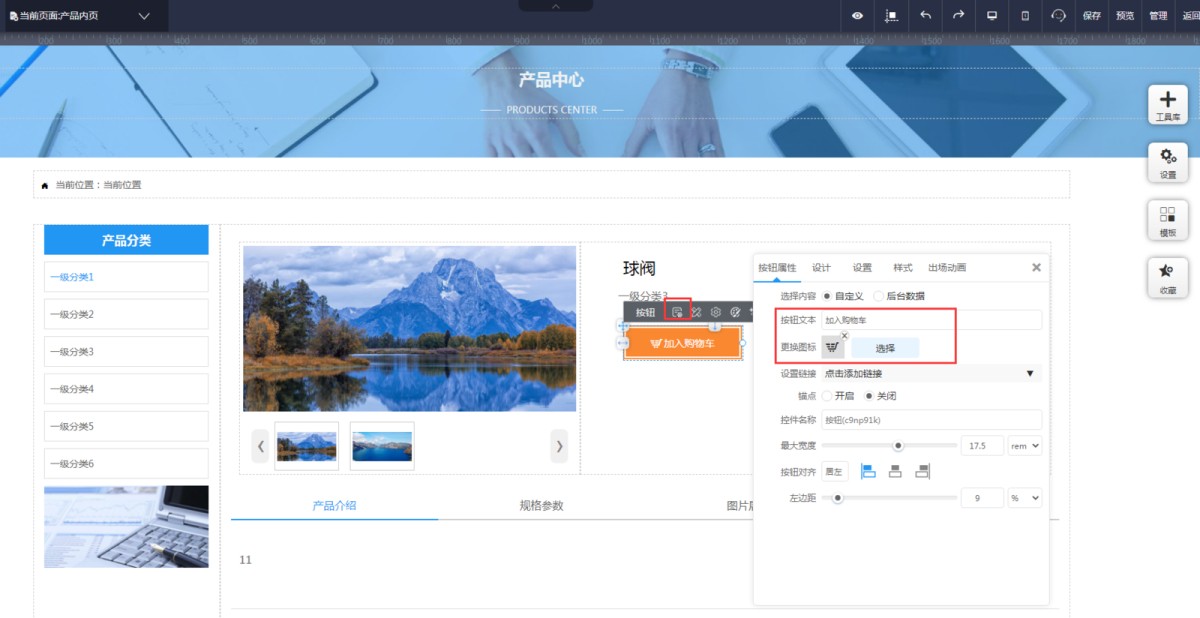Open the current page selector dropdown
The width and height of the screenshot is (1200, 618).
tap(144, 16)
